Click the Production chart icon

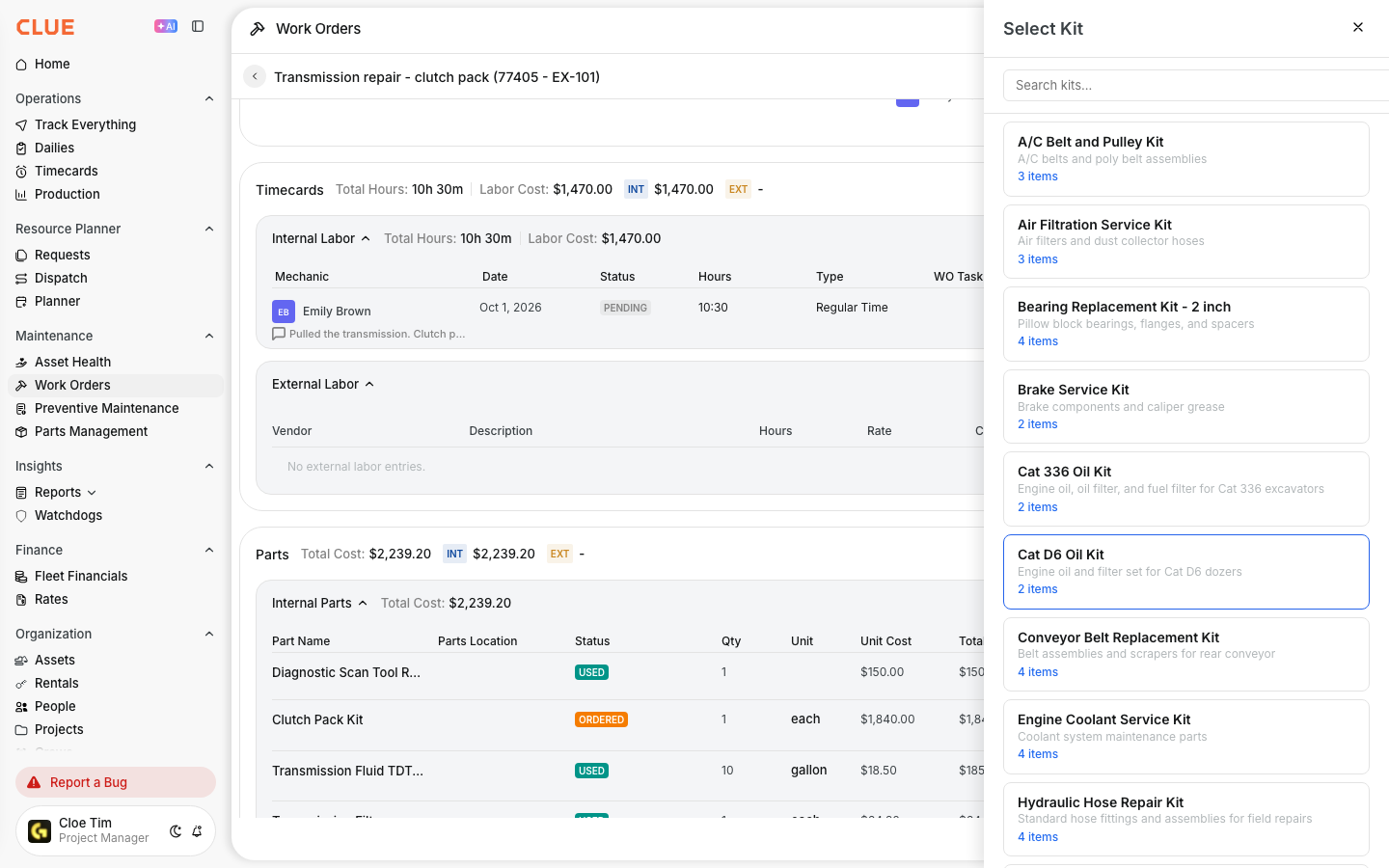(x=21, y=195)
